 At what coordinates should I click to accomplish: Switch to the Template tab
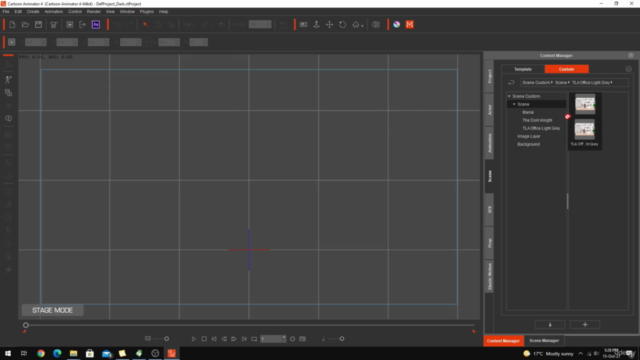click(523, 69)
